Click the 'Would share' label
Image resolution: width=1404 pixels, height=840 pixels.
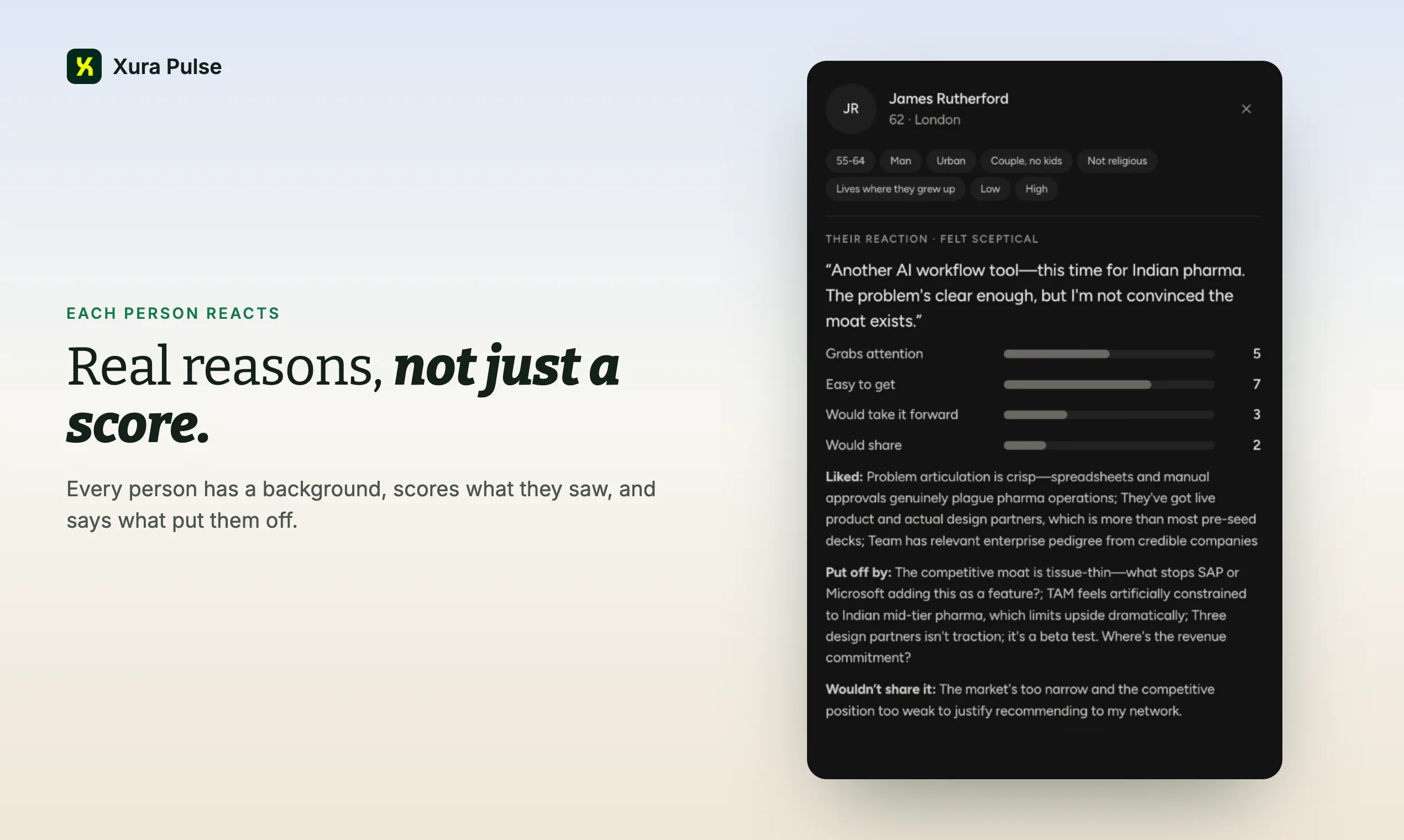pos(863,445)
